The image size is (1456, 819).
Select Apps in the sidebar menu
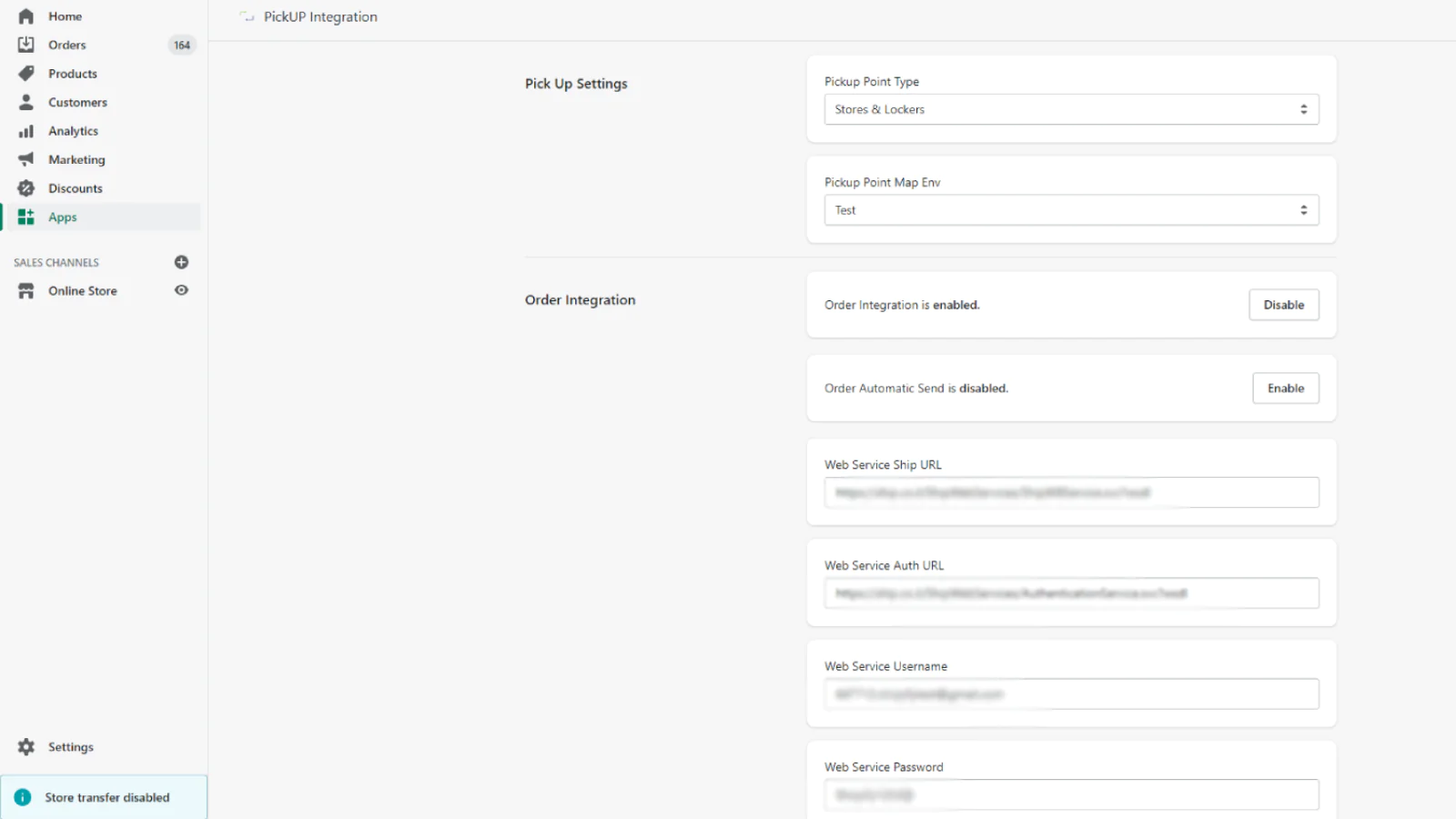(63, 217)
